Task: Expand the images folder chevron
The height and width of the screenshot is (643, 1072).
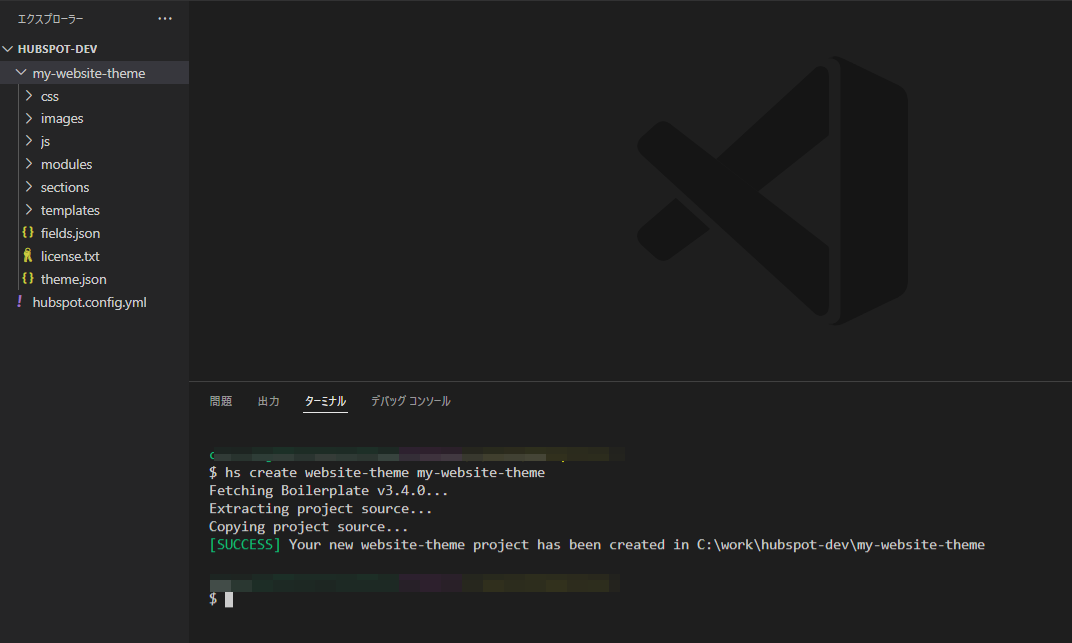Action: click(29, 118)
